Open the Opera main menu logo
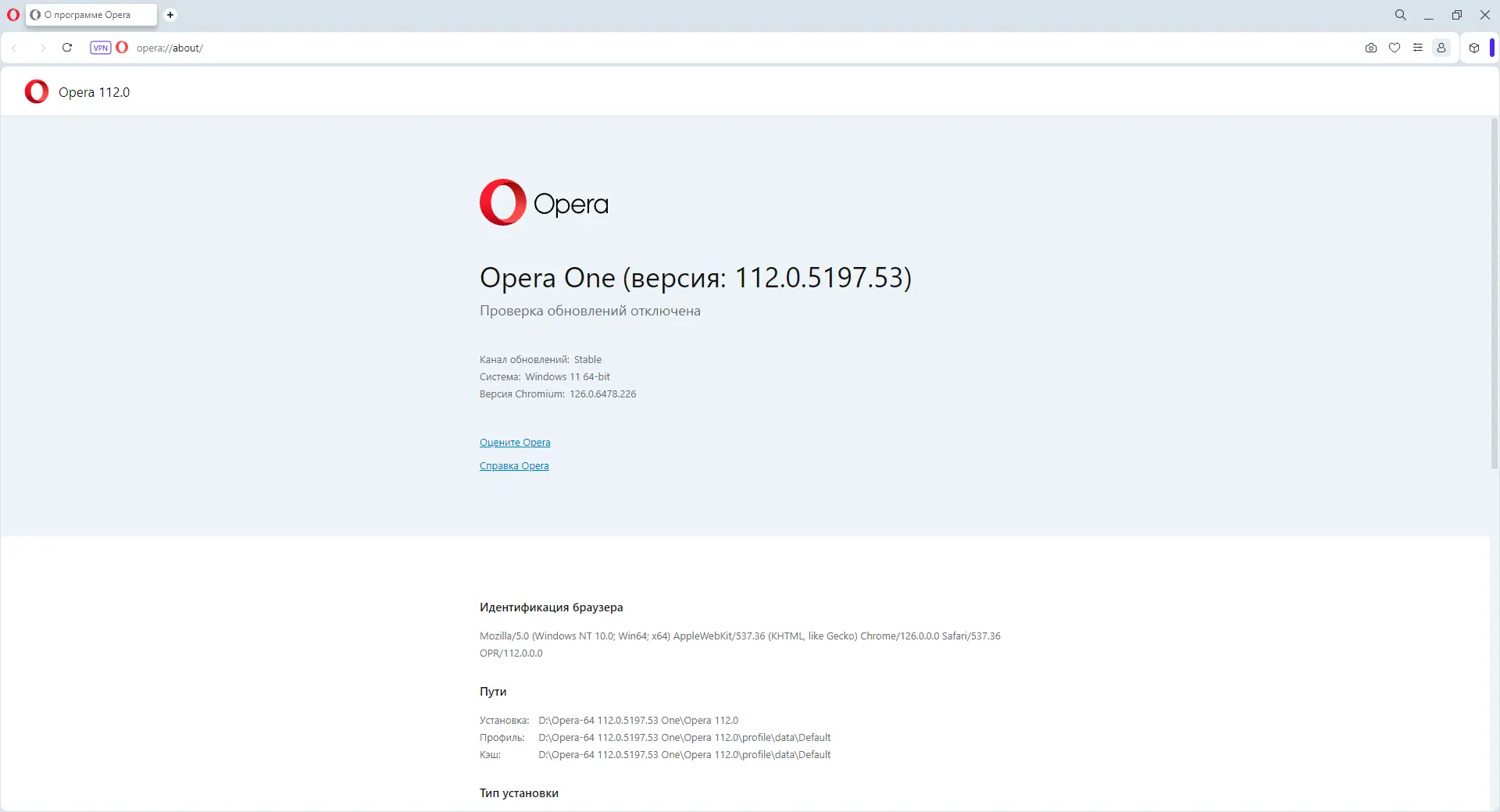Screen dimensions: 1500x812 coord(13,15)
